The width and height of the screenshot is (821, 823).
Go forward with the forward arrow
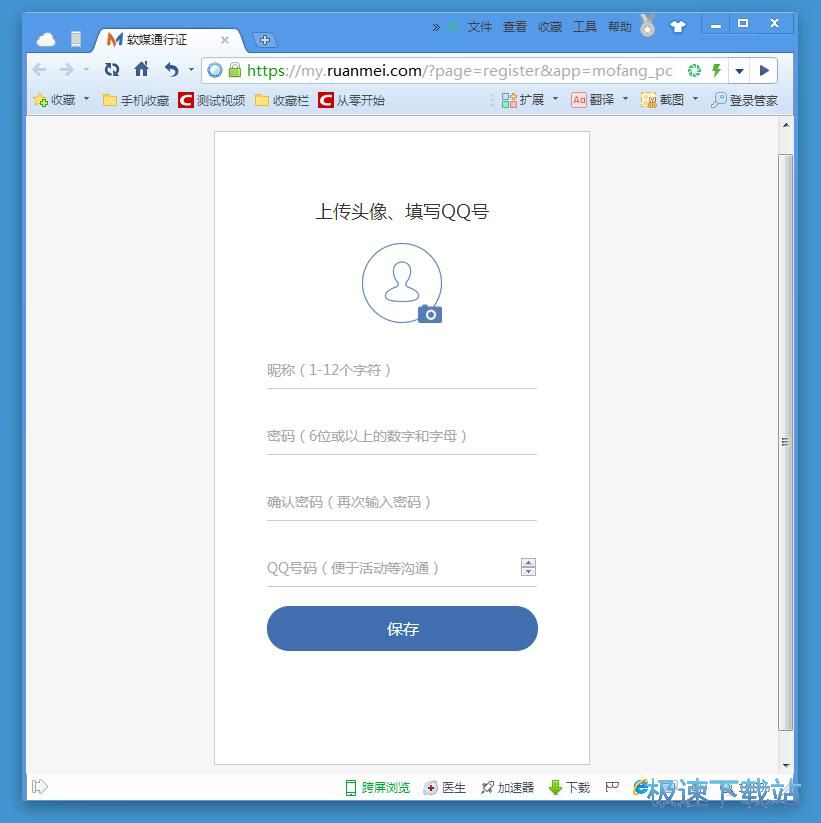tap(67, 69)
